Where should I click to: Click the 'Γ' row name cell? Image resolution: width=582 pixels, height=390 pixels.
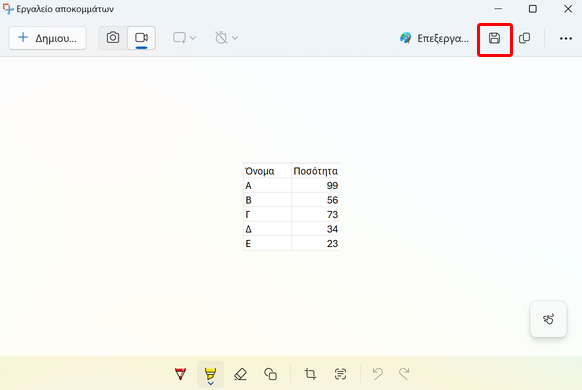point(267,214)
